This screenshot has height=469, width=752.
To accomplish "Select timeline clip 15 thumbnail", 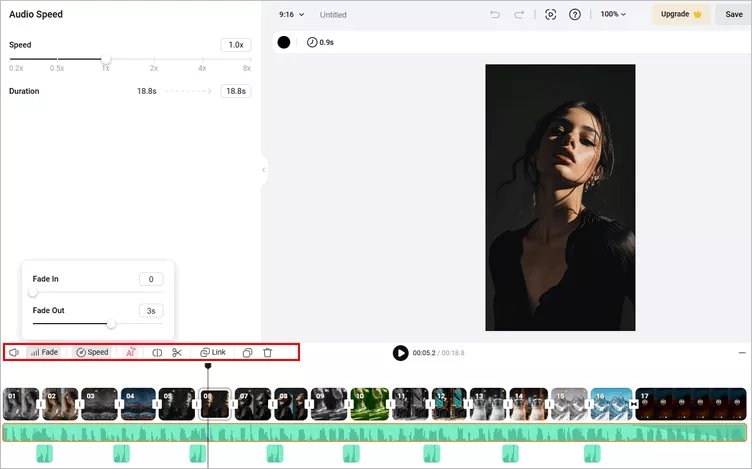I will [569, 404].
